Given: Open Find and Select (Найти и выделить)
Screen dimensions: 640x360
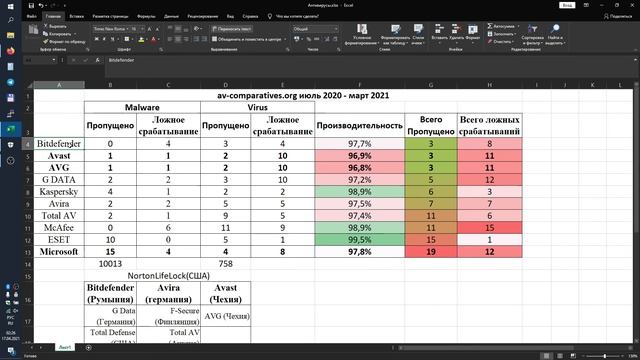Looking at the screenshot, I should tap(554, 34).
